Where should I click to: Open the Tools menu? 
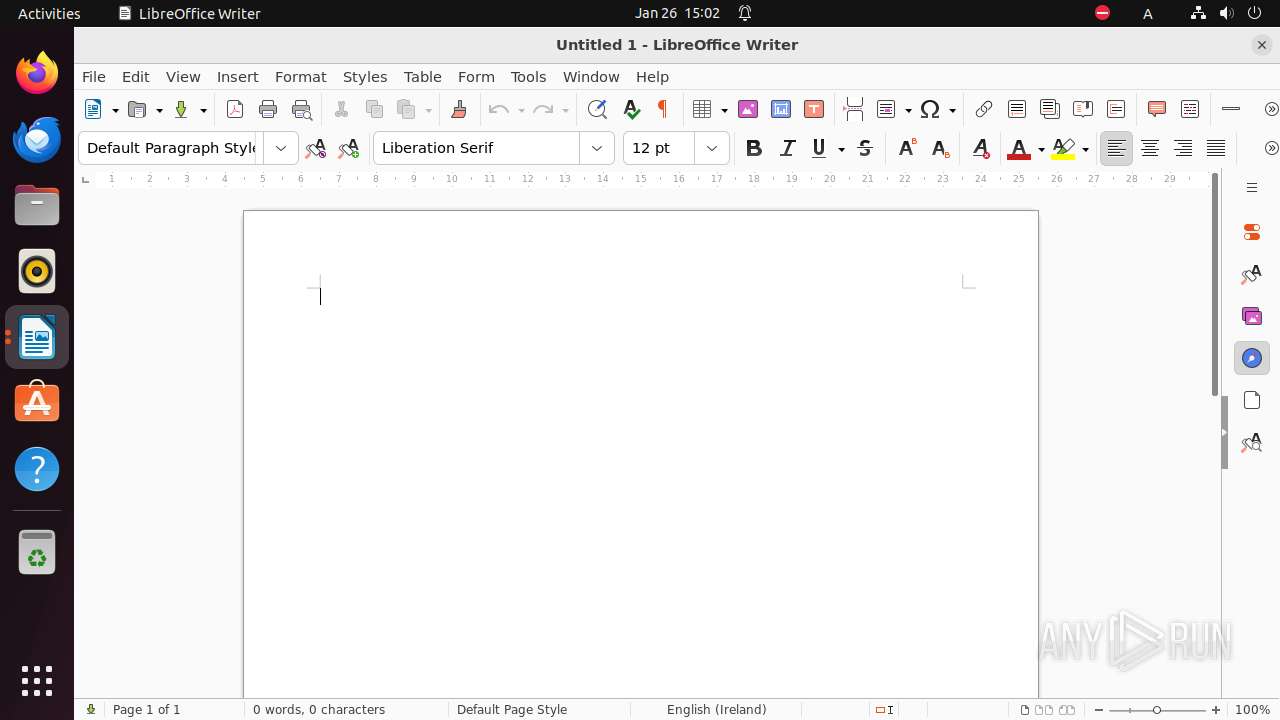pyautogui.click(x=528, y=77)
